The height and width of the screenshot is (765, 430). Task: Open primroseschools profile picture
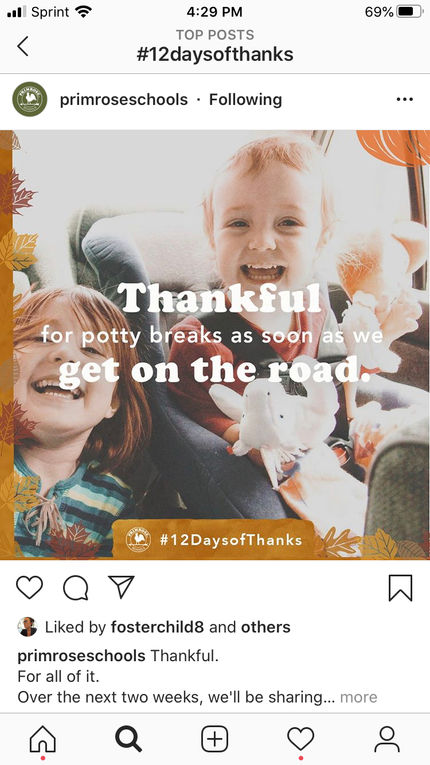pos(30,99)
